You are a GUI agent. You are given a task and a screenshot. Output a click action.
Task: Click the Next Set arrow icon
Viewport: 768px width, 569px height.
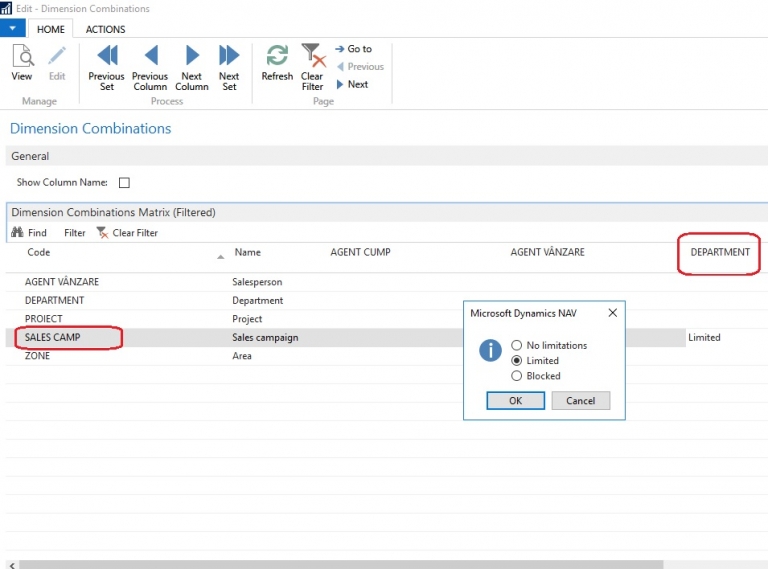coord(229,56)
